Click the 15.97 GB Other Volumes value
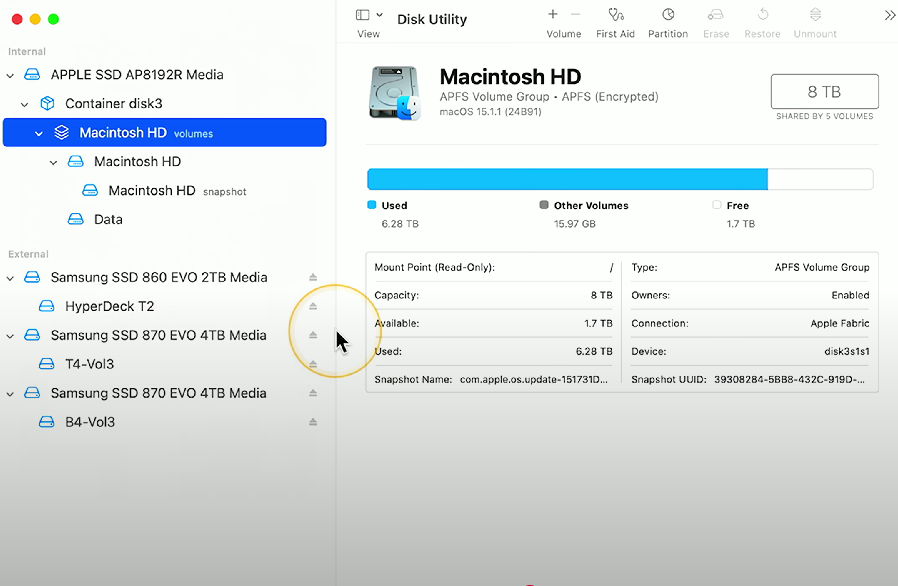The width and height of the screenshot is (898, 586). tap(574, 223)
